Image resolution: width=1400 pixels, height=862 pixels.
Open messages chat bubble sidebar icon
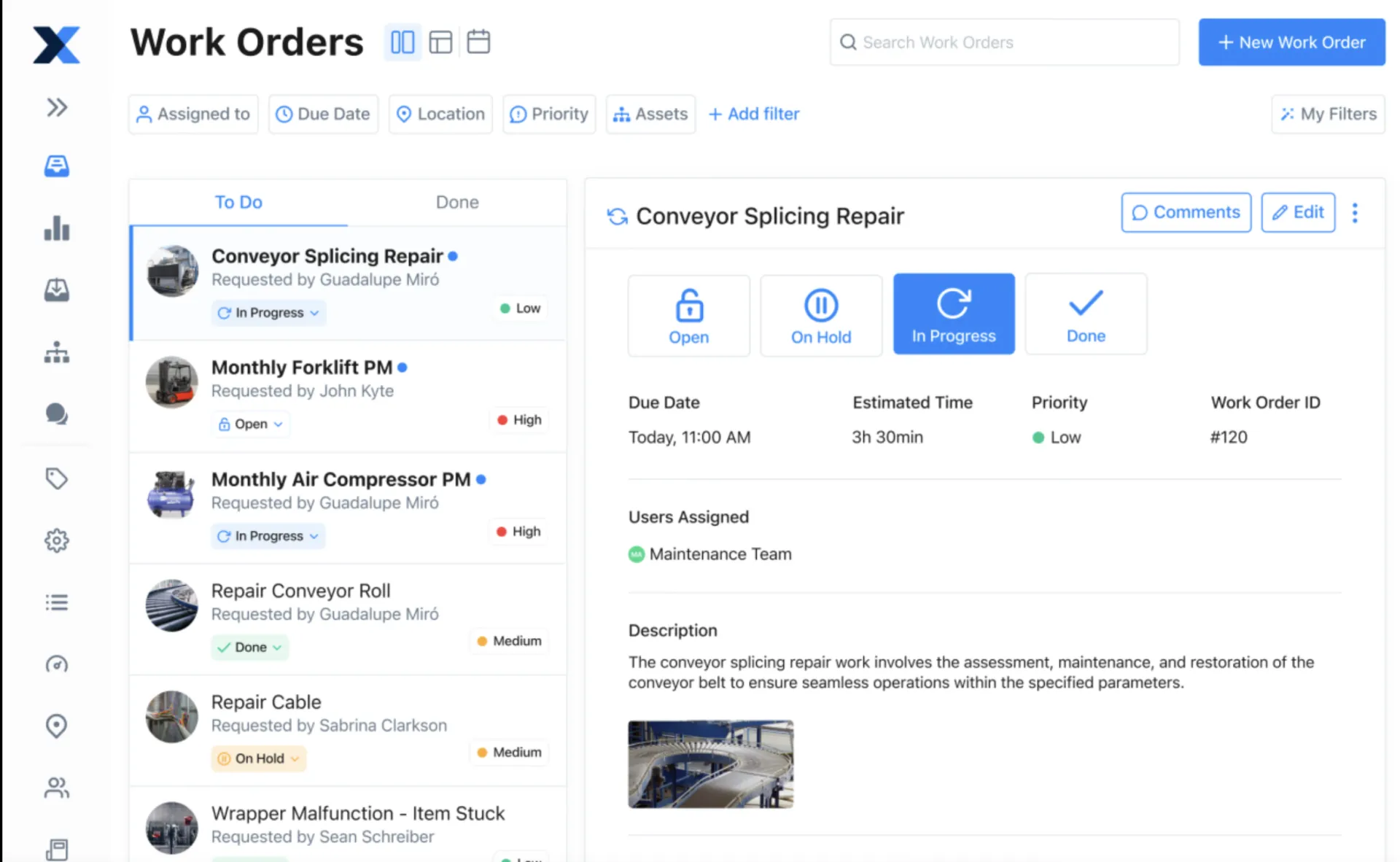pos(57,414)
